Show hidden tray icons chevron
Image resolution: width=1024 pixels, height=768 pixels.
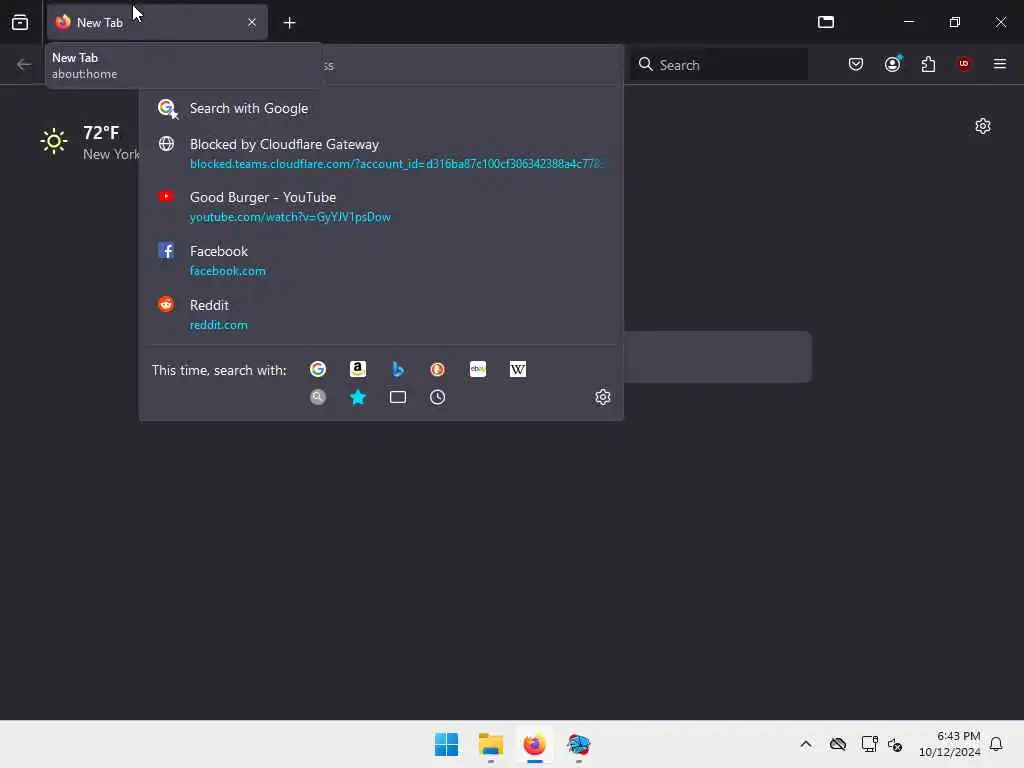coord(806,744)
